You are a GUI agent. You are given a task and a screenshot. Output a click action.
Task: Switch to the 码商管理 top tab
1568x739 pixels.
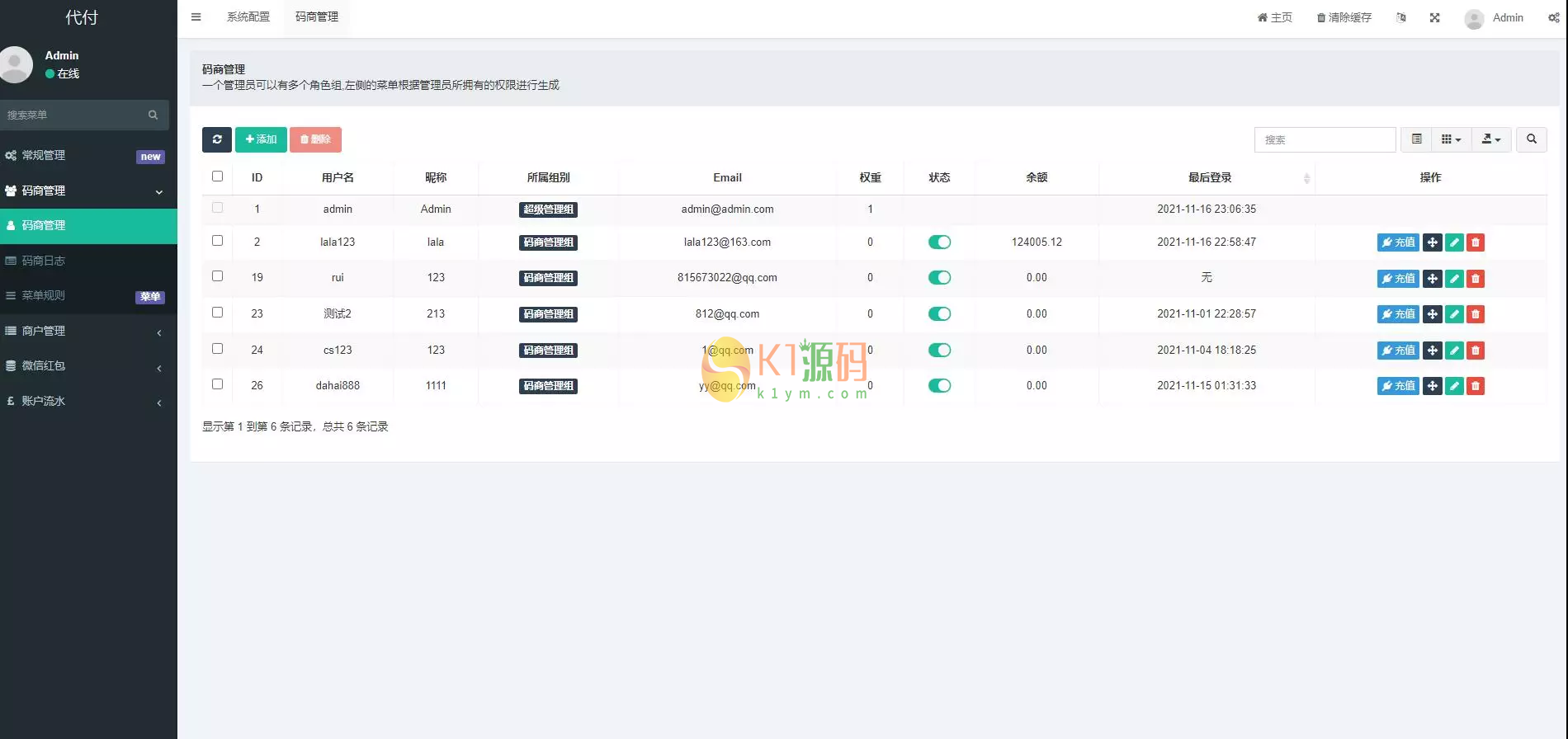tap(317, 16)
